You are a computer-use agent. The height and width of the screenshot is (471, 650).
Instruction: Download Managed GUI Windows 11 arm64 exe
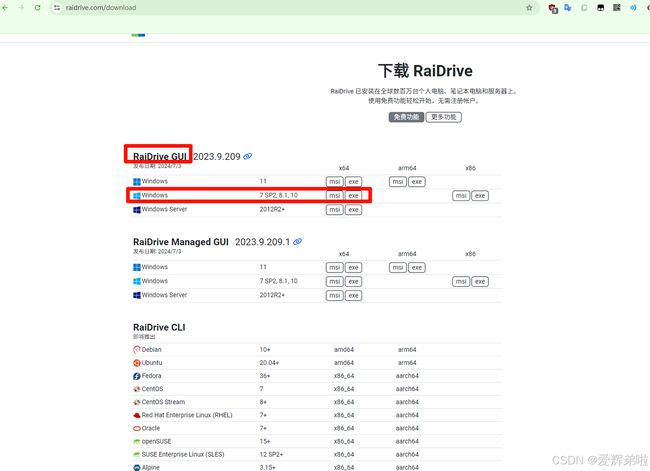[x=417, y=267]
